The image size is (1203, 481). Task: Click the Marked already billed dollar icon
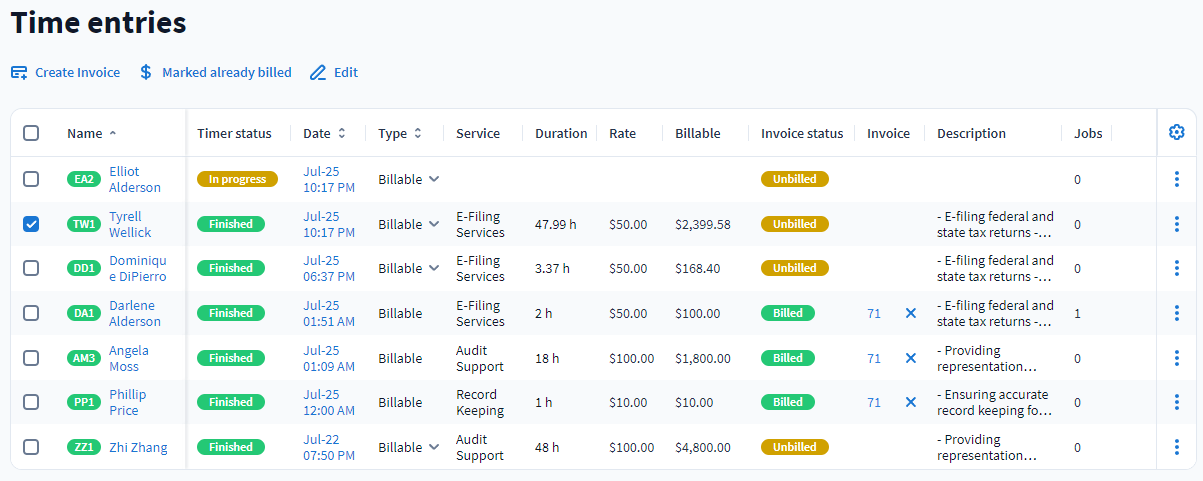click(x=146, y=73)
